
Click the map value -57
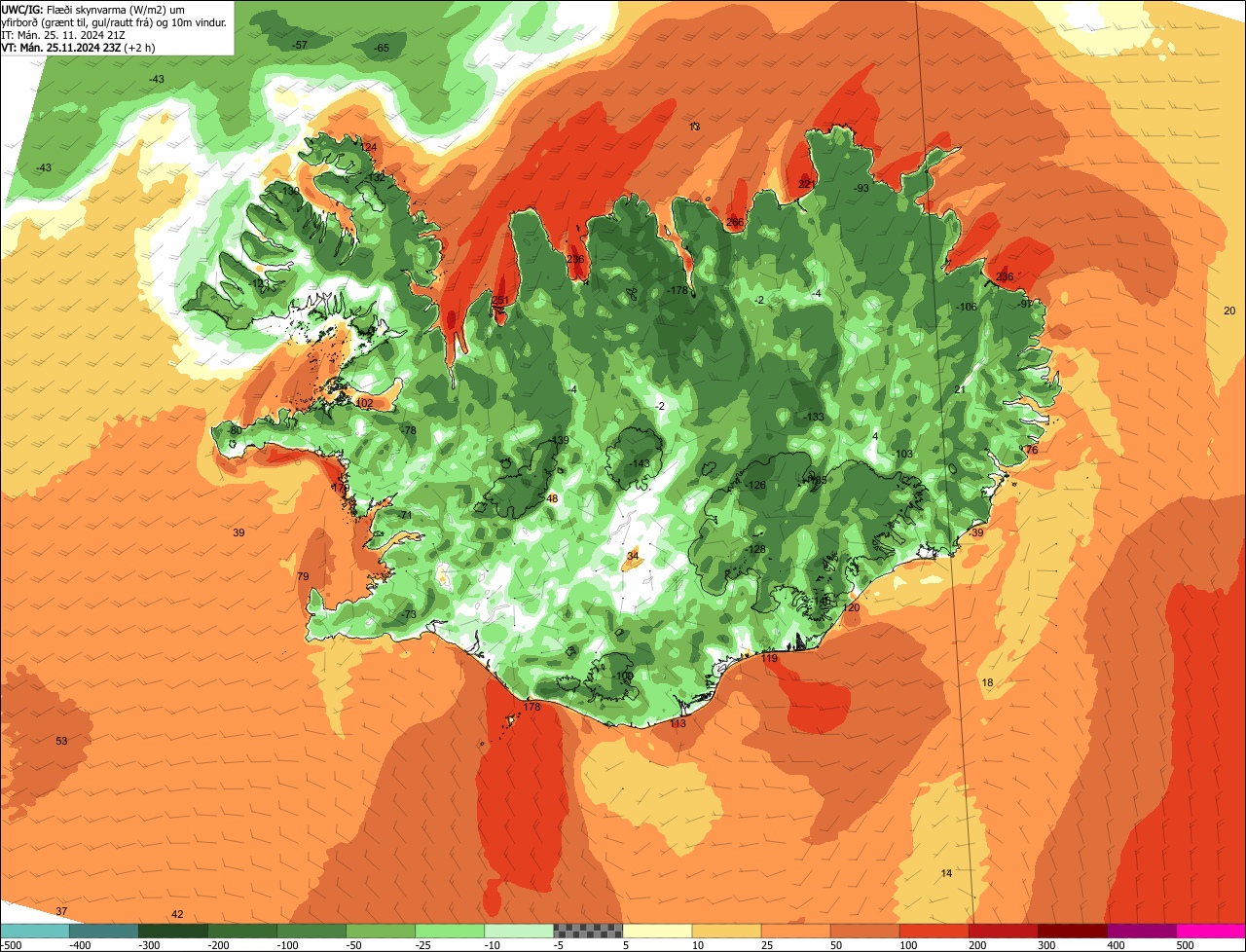[300, 46]
